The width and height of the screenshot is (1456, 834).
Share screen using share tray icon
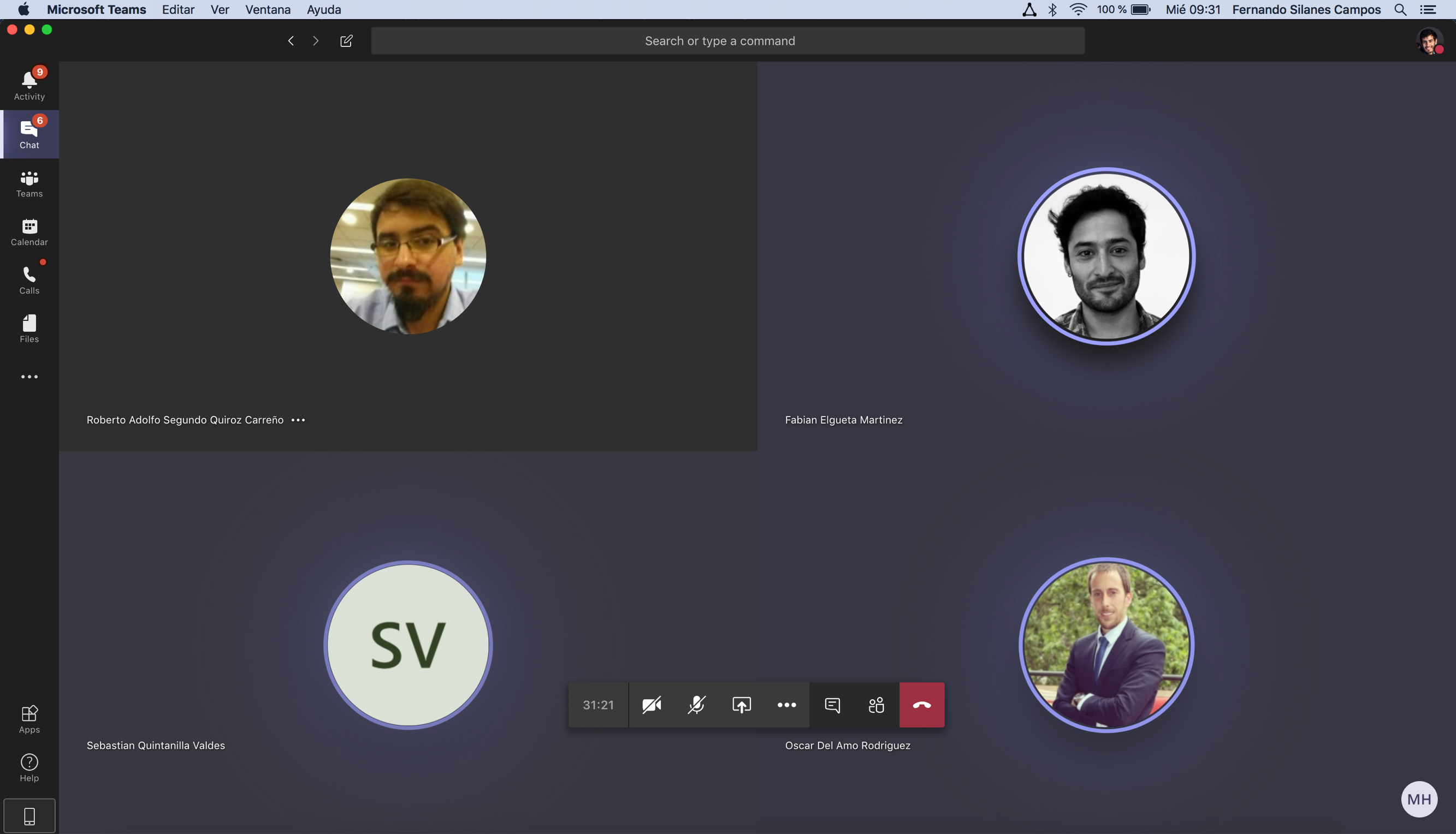pyautogui.click(x=741, y=705)
